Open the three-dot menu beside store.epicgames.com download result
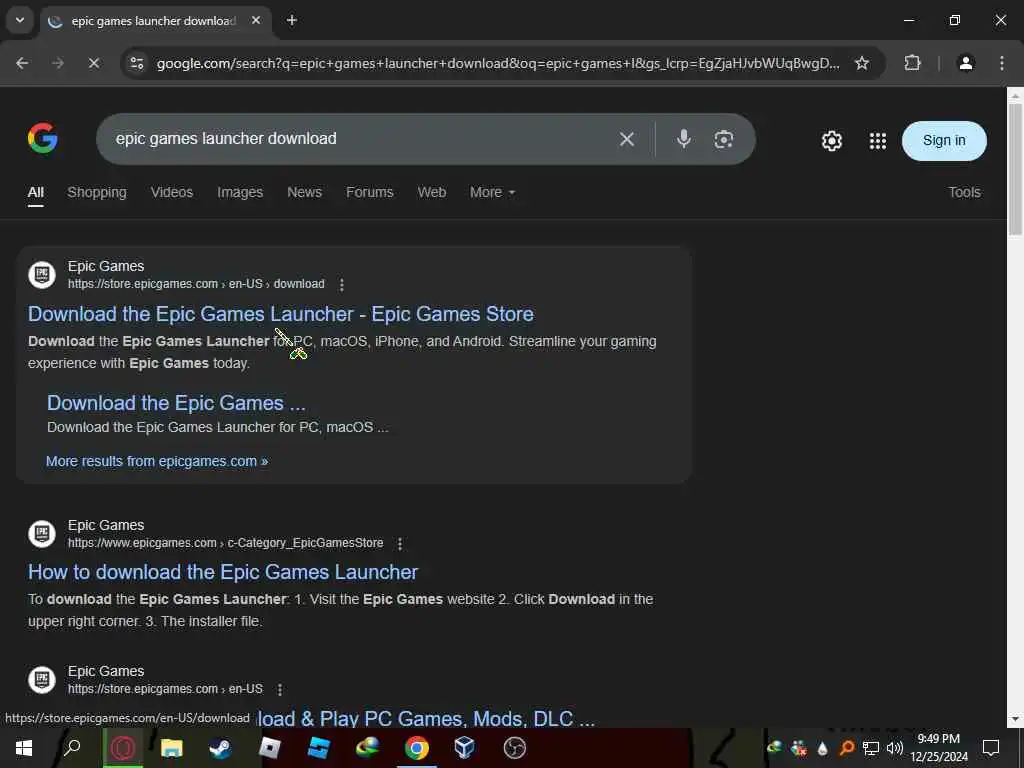 342,285
